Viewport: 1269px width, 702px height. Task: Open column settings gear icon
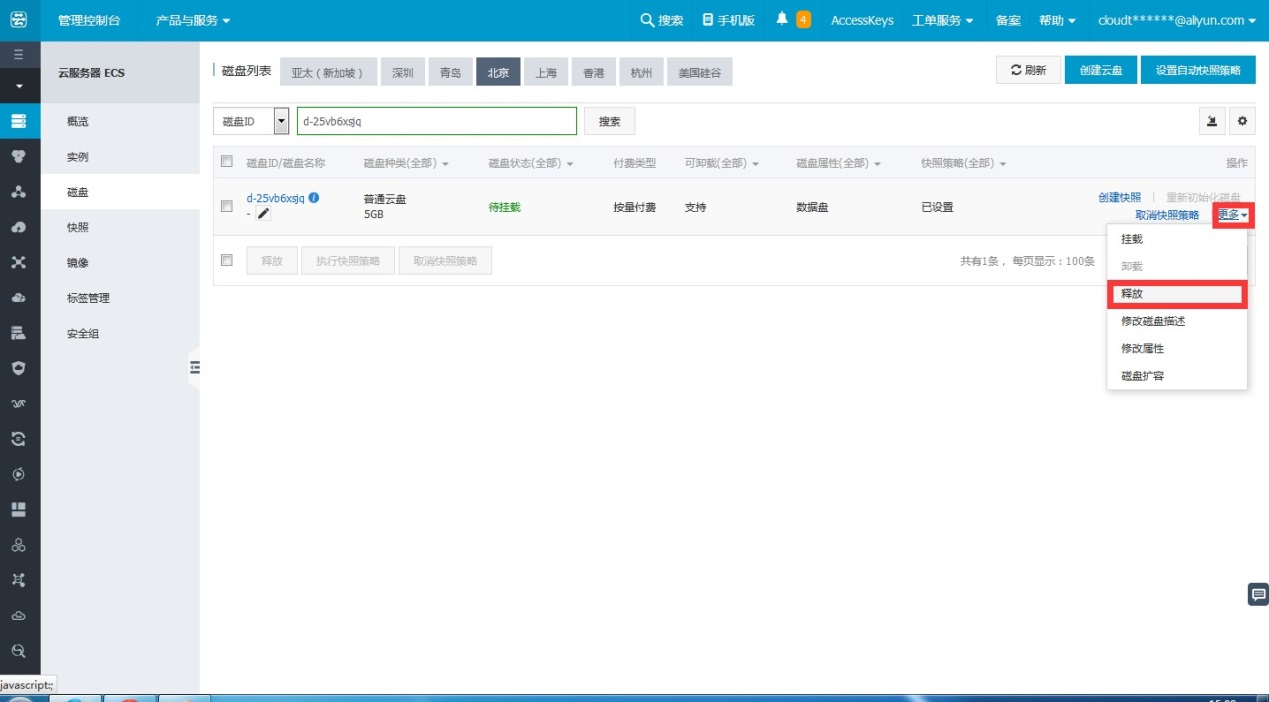[1242, 121]
